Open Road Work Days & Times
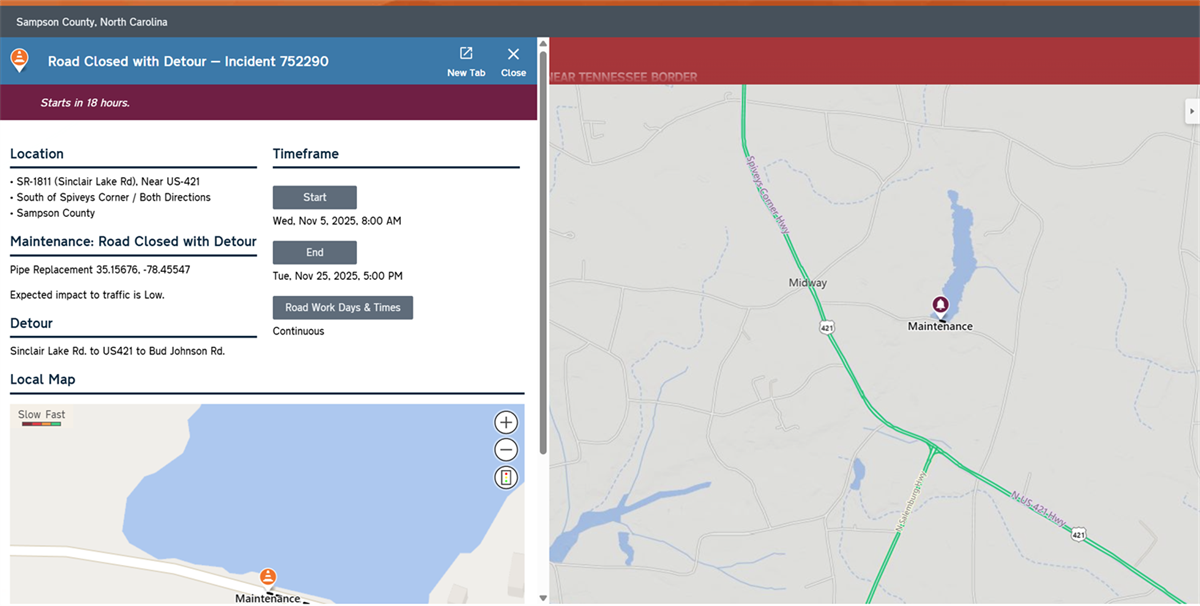This screenshot has width=1200, height=606. (343, 307)
